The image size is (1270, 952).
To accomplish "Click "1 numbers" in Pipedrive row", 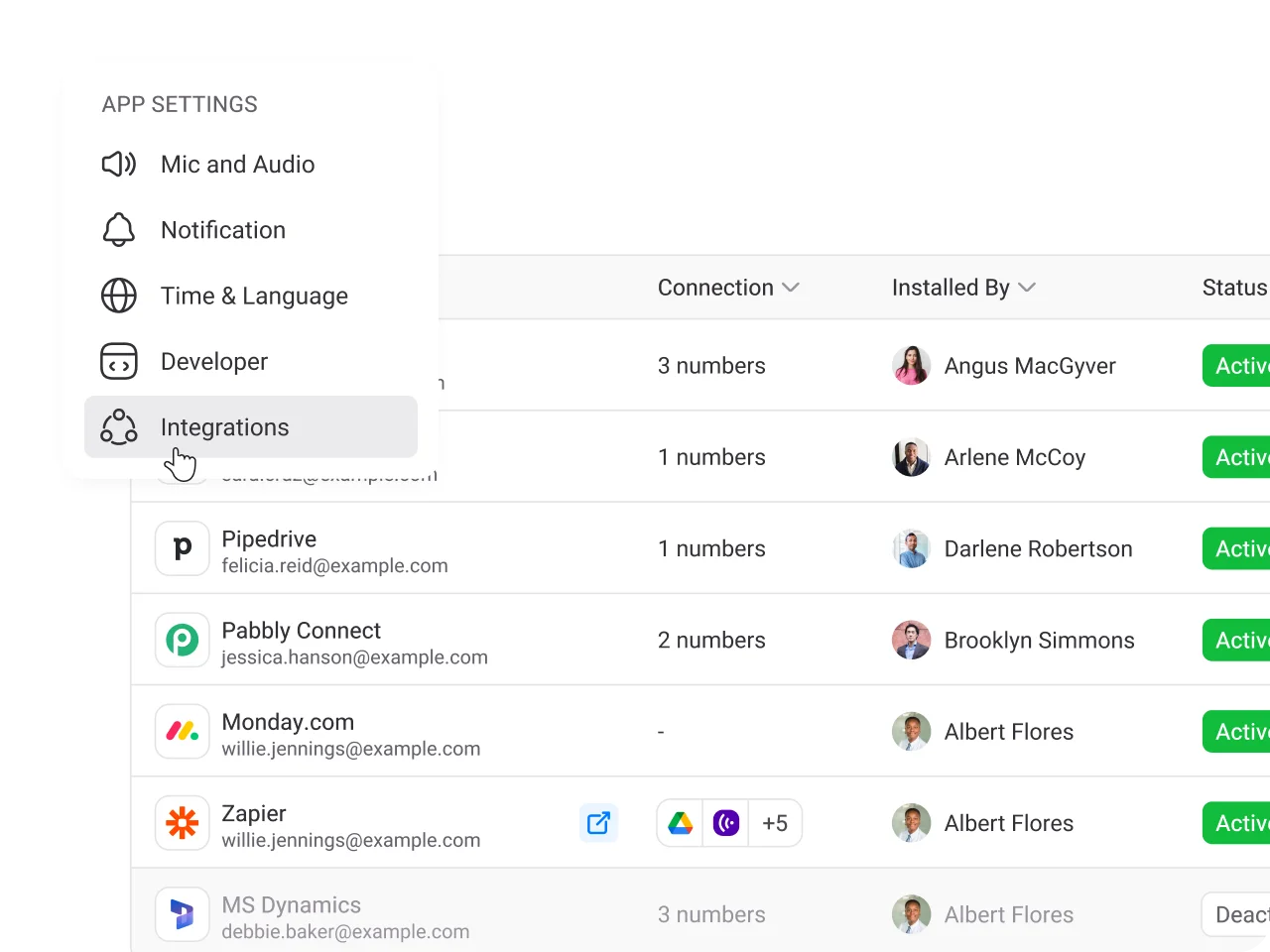I will point(711,548).
